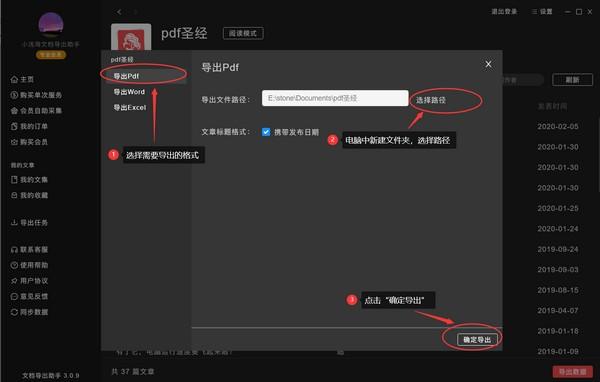The image size is (600, 382).
Task: Open 使用帮助 in the sidebar
Action: tap(29, 265)
